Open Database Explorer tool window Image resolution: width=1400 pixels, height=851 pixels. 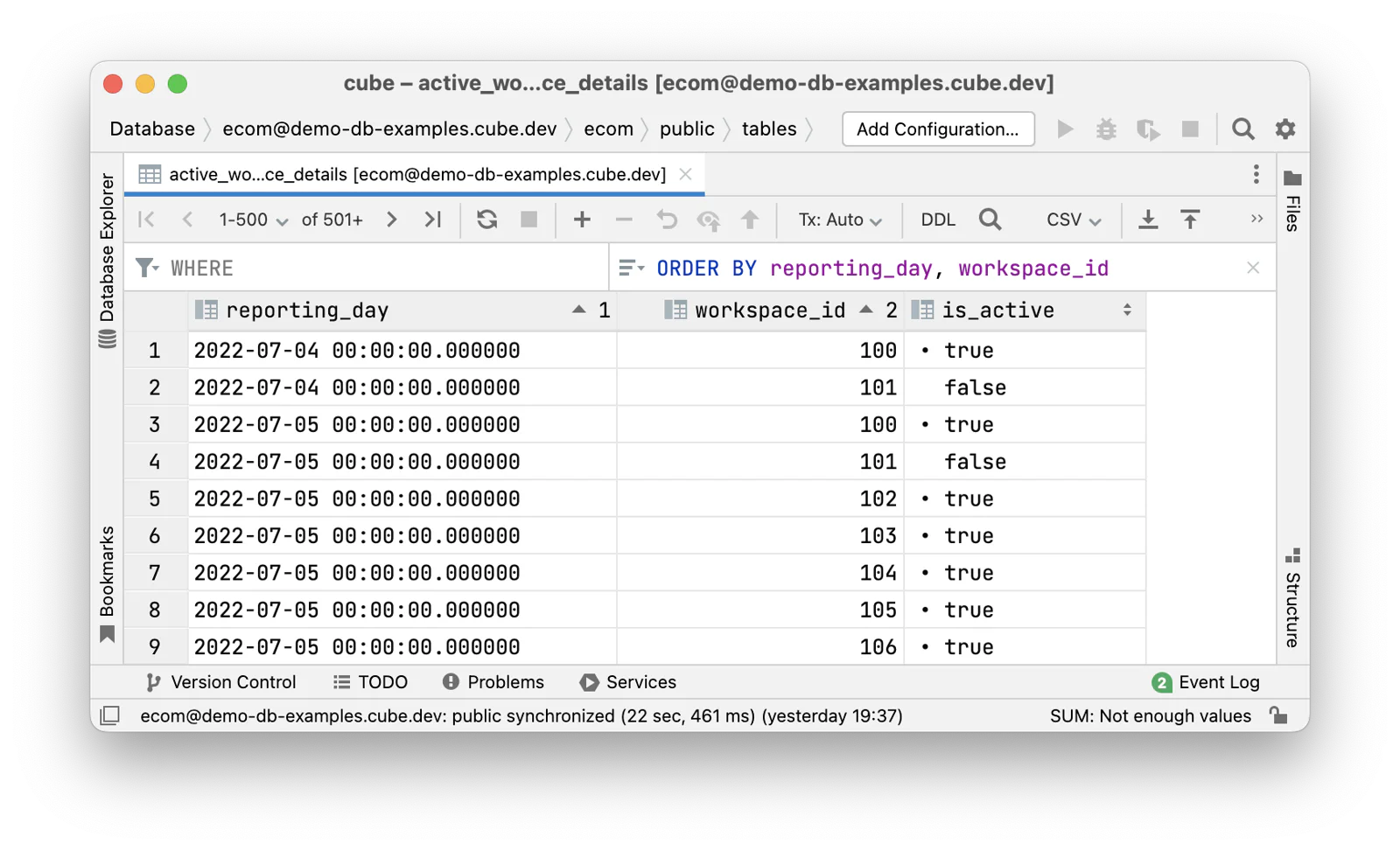point(107,260)
